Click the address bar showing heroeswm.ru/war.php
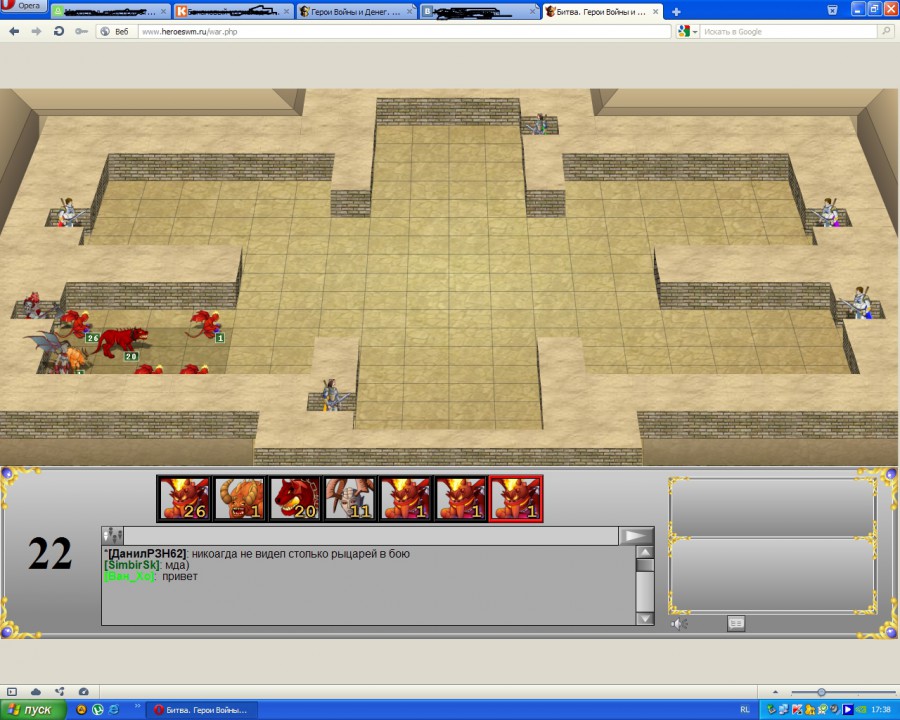Image resolution: width=900 pixels, height=720 pixels. [404, 32]
